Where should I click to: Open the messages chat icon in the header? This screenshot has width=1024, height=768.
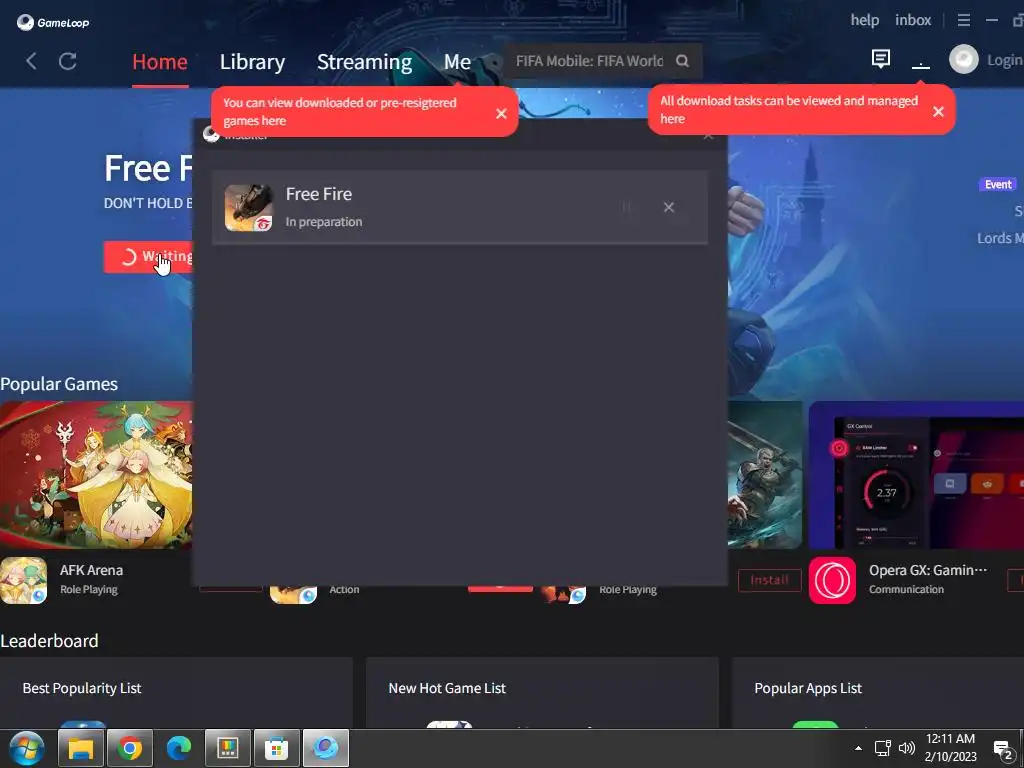[880, 59]
